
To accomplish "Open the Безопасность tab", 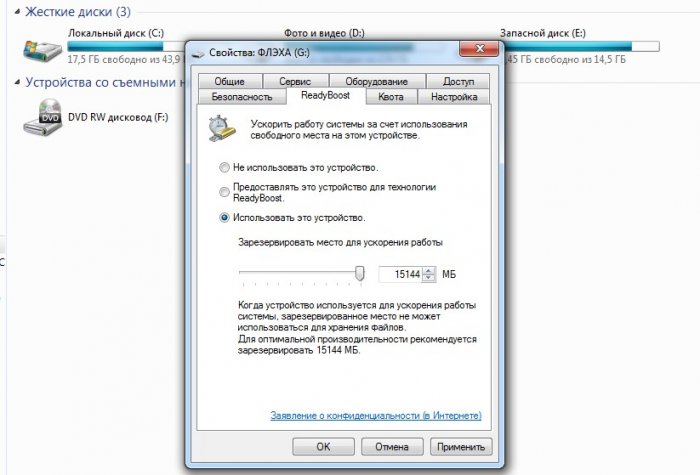I will 242,96.
